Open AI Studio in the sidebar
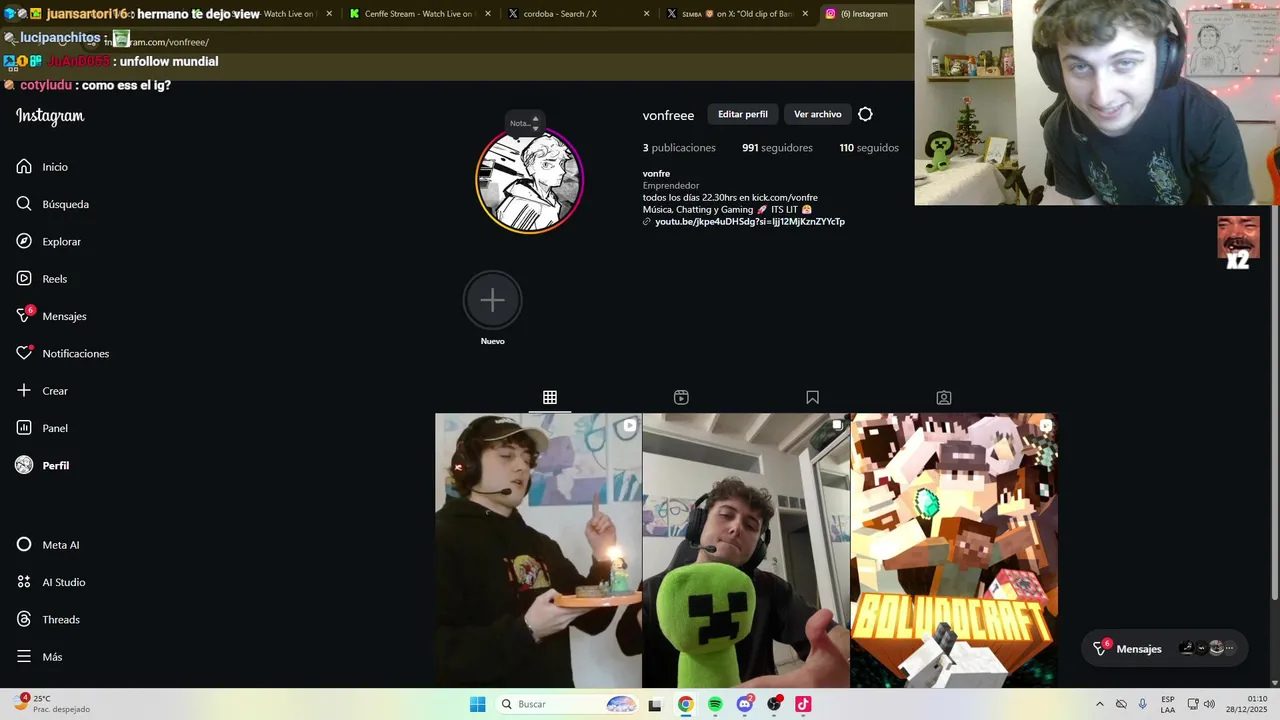1280x720 pixels. coord(50,582)
